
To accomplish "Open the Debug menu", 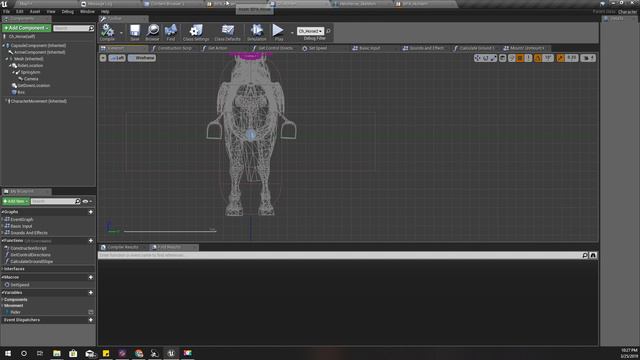I will point(68,11).
